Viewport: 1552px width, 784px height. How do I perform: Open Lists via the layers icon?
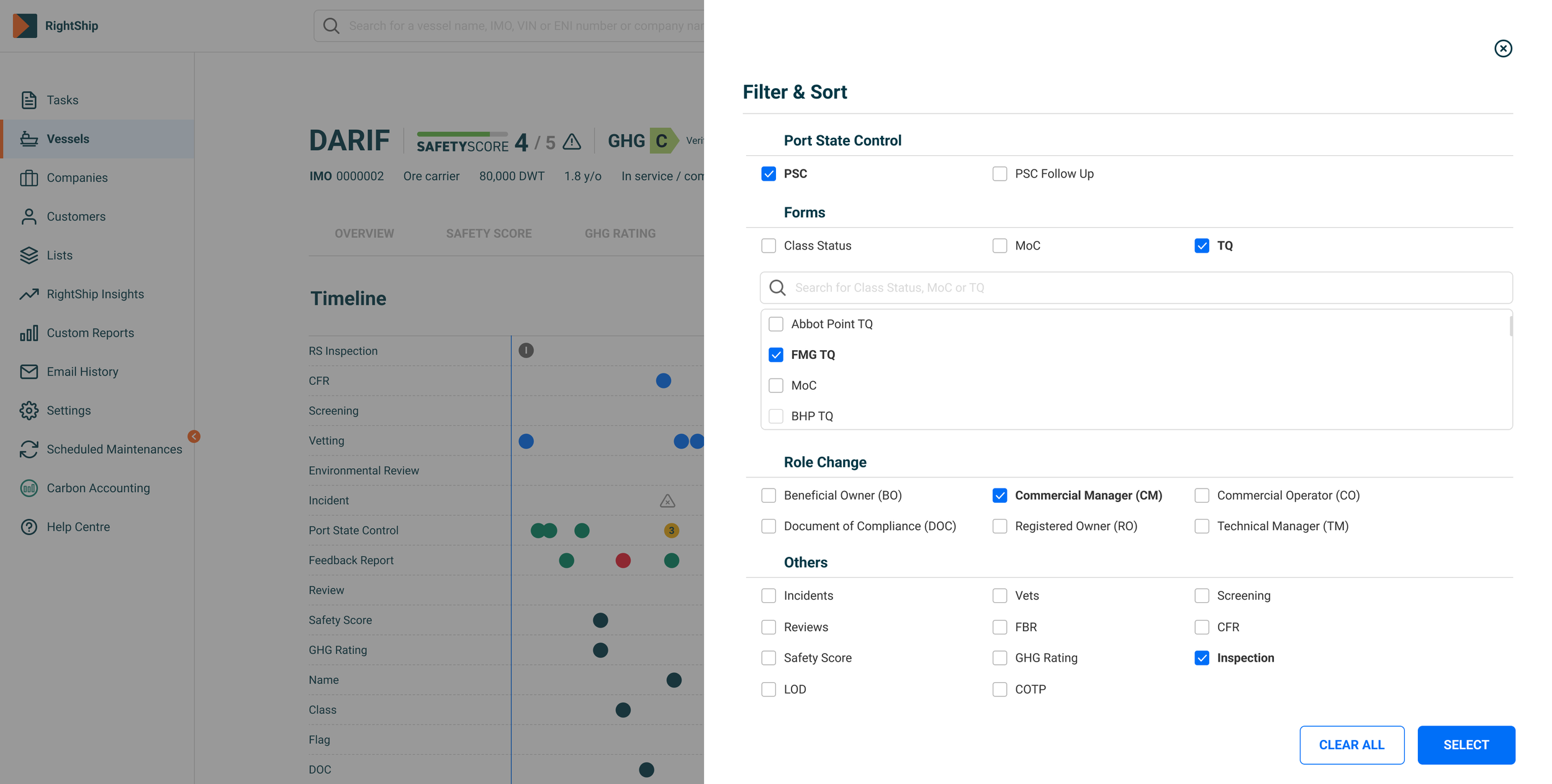(x=29, y=255)
